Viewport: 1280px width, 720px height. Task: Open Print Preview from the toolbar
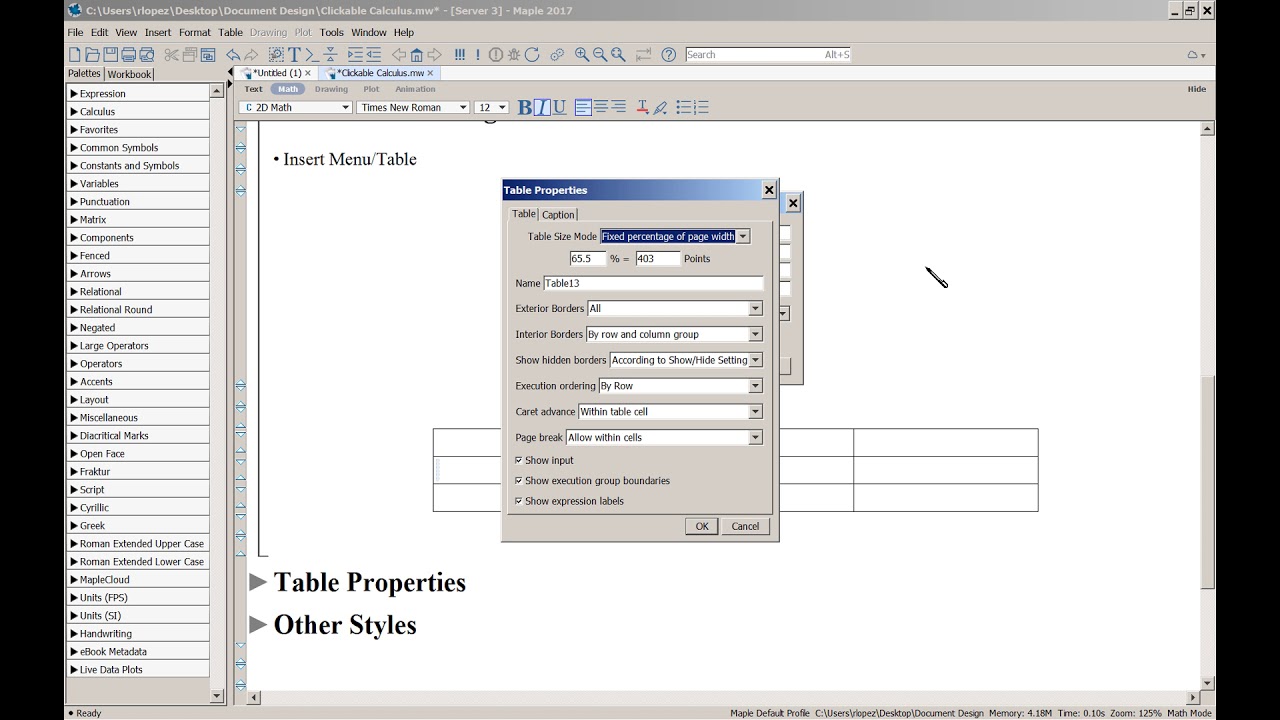tap(146, 55)
